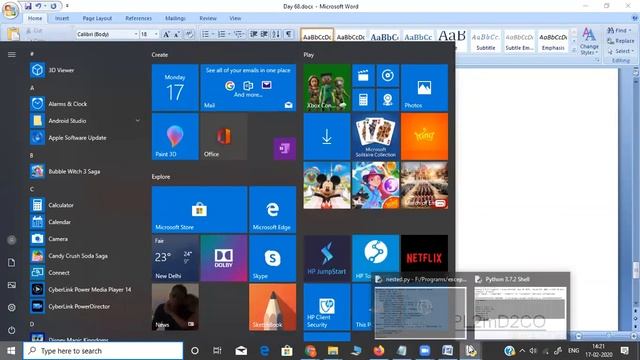Open the Photos tile
This screenshot has width=640, height=360.
424,87
